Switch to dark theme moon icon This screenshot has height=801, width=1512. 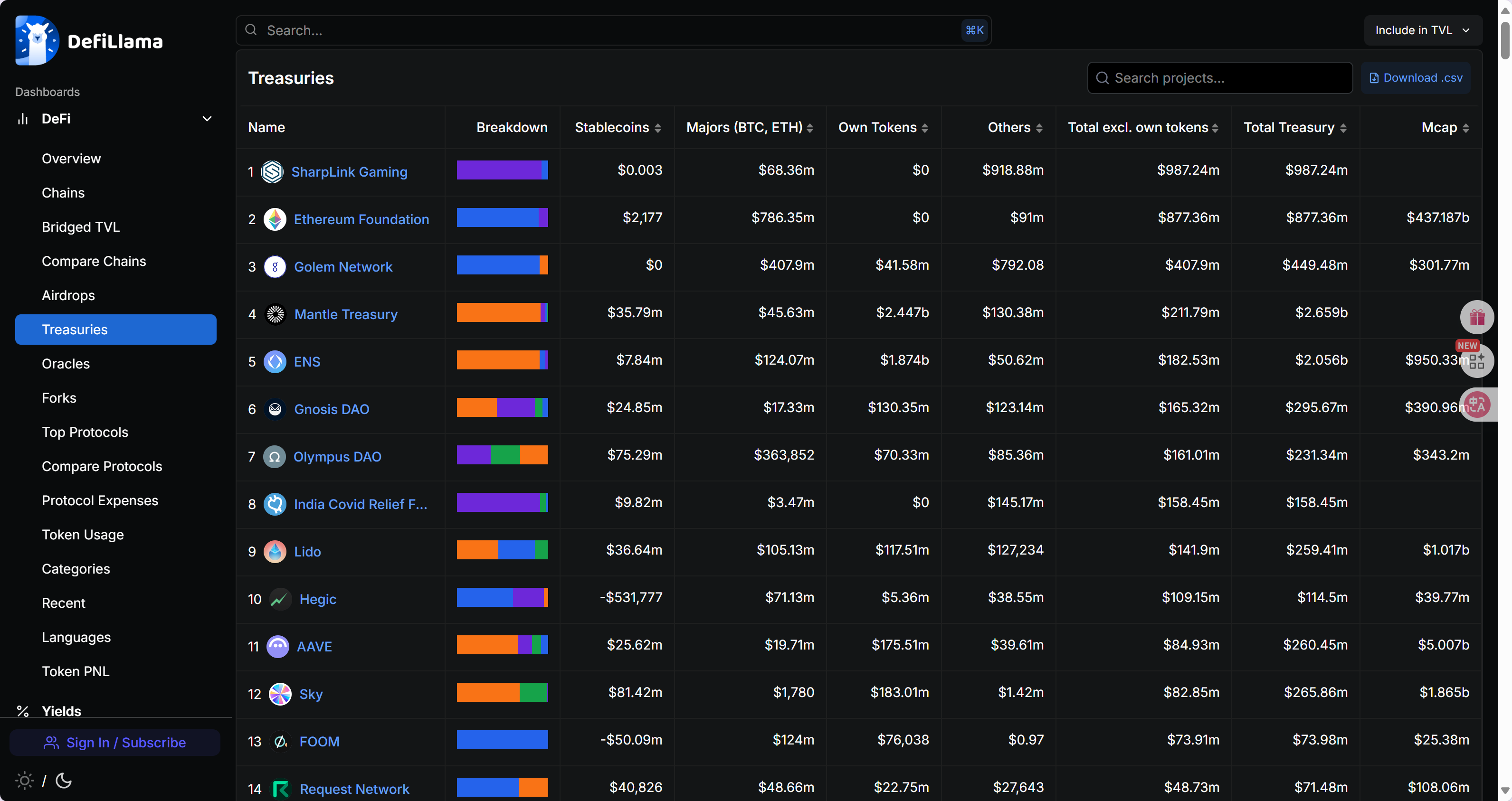pyautogui.click(x=63, y=781)
